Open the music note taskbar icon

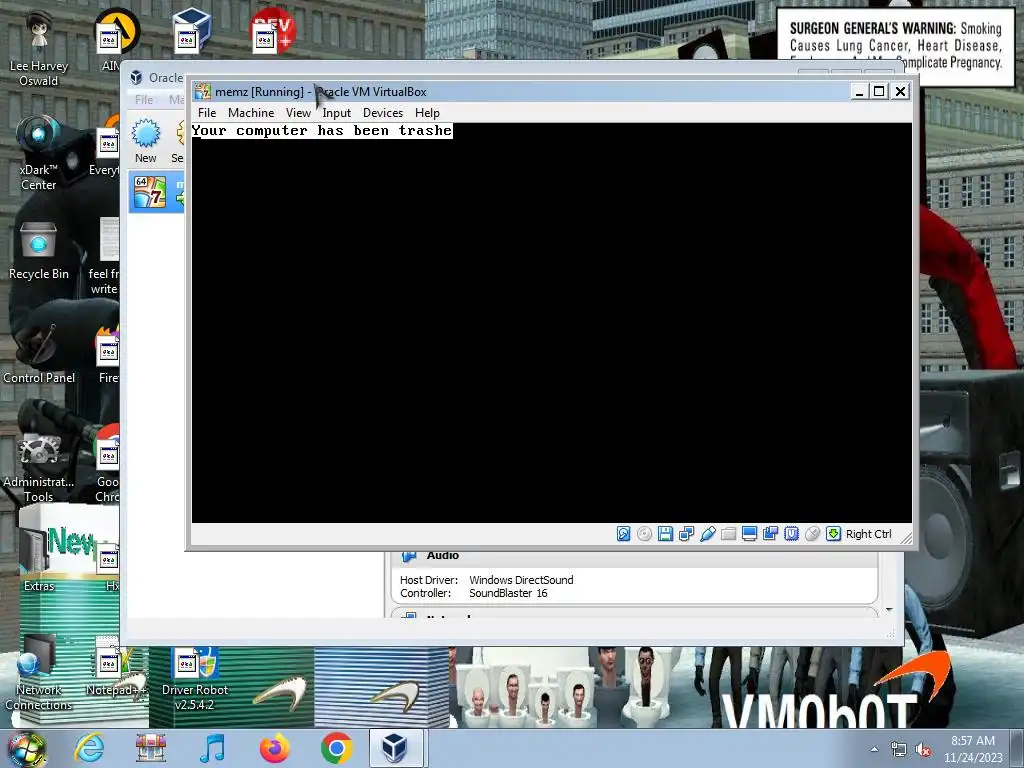click(x=212, y=748)
